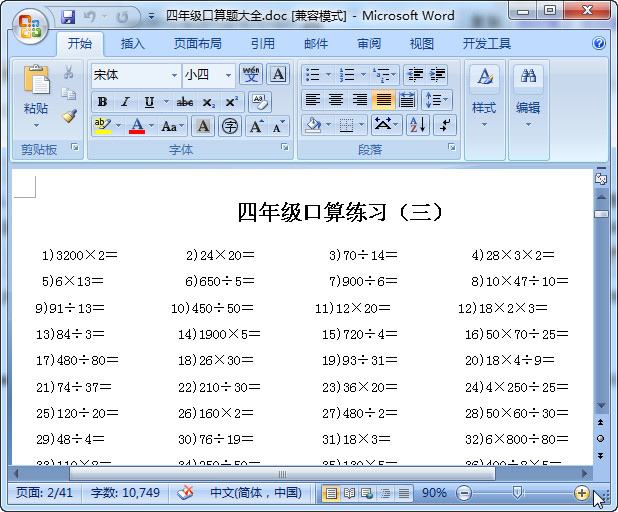Toggle Bold formatting
Viewport: 618px width, 512px height.
coord(102,102)
